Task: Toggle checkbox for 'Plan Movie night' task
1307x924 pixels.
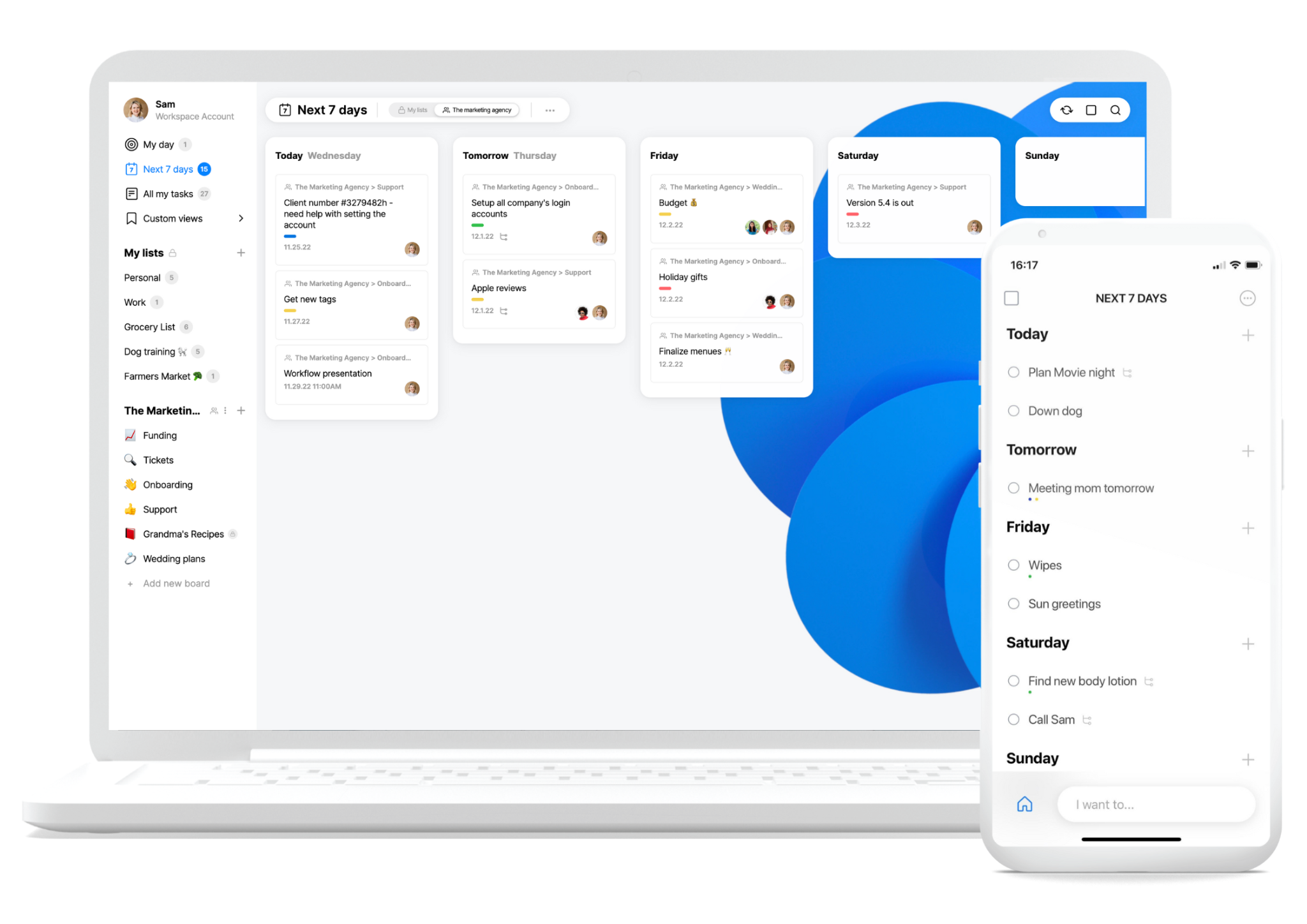Action: [x=1014, y=371]
